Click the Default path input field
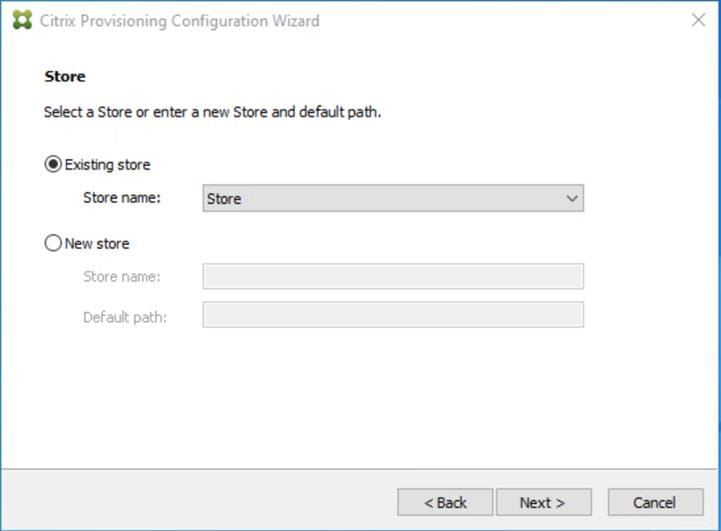This screenshot has height=531, width=721. pyautogui.click(x=393, y=314)
